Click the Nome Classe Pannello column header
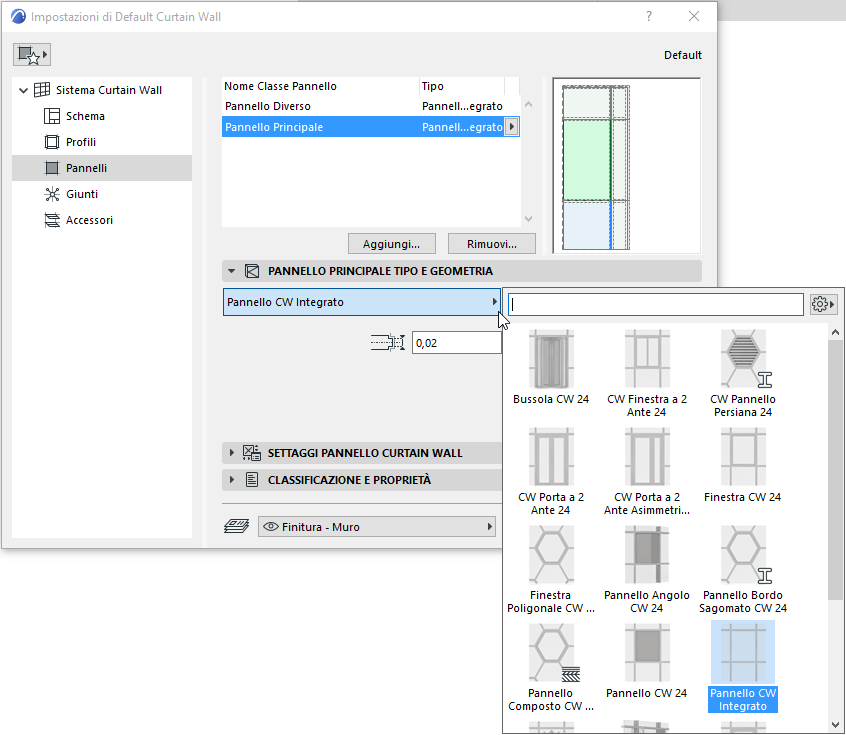 click(320, 86)
